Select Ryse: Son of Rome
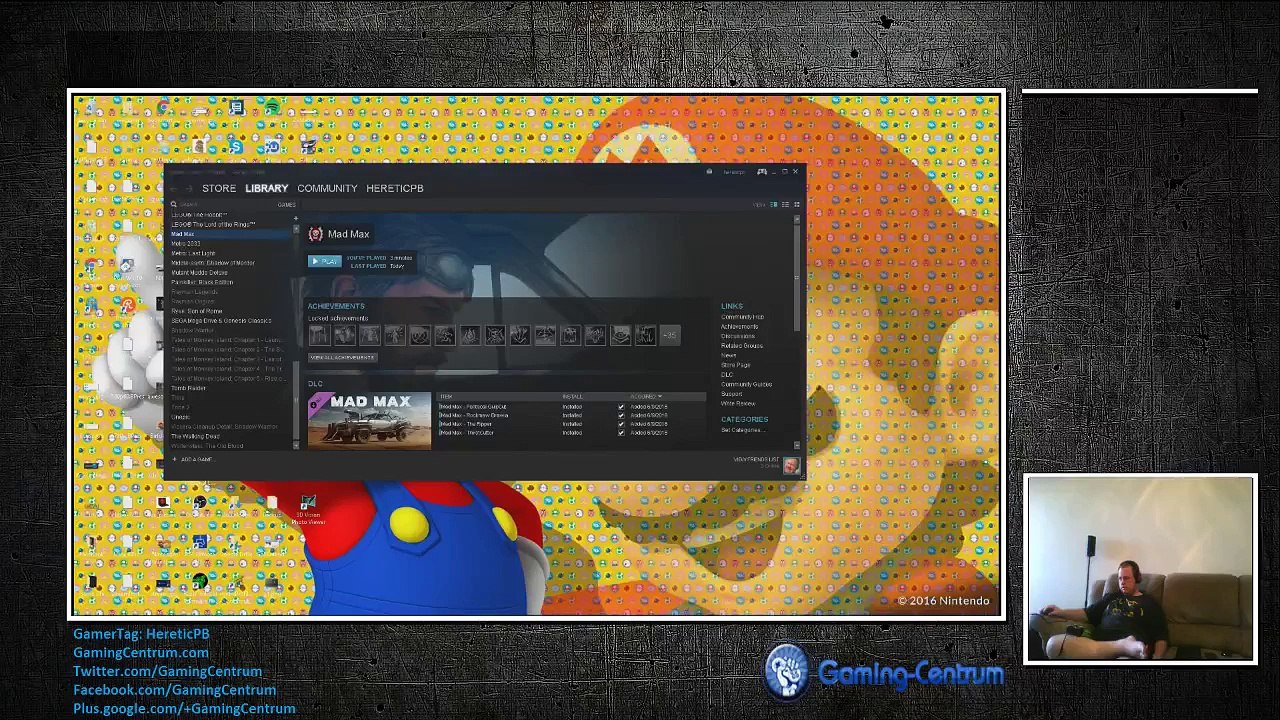The image size is (1280, 720). (197, 311)
